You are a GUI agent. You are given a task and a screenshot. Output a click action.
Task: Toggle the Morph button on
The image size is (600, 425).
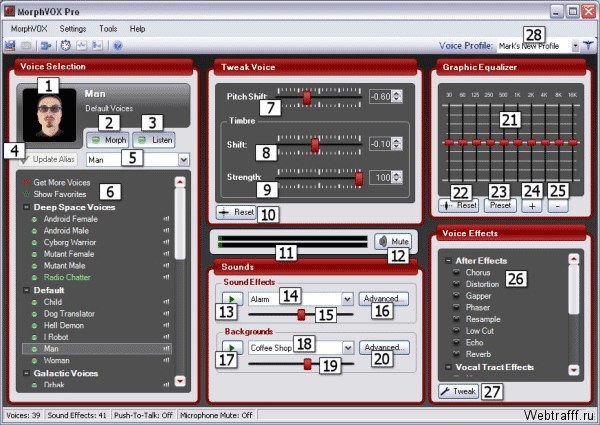108,140
